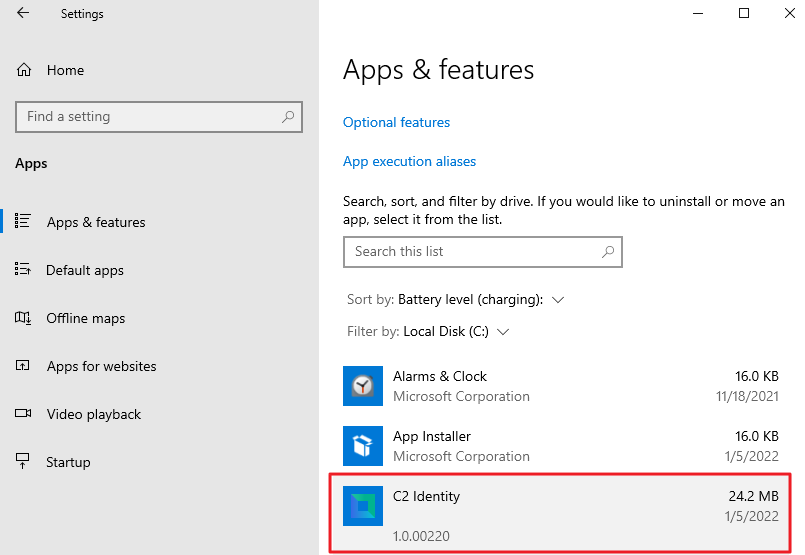
Task: Go to Apps for websites page
Action: (101, 366)
